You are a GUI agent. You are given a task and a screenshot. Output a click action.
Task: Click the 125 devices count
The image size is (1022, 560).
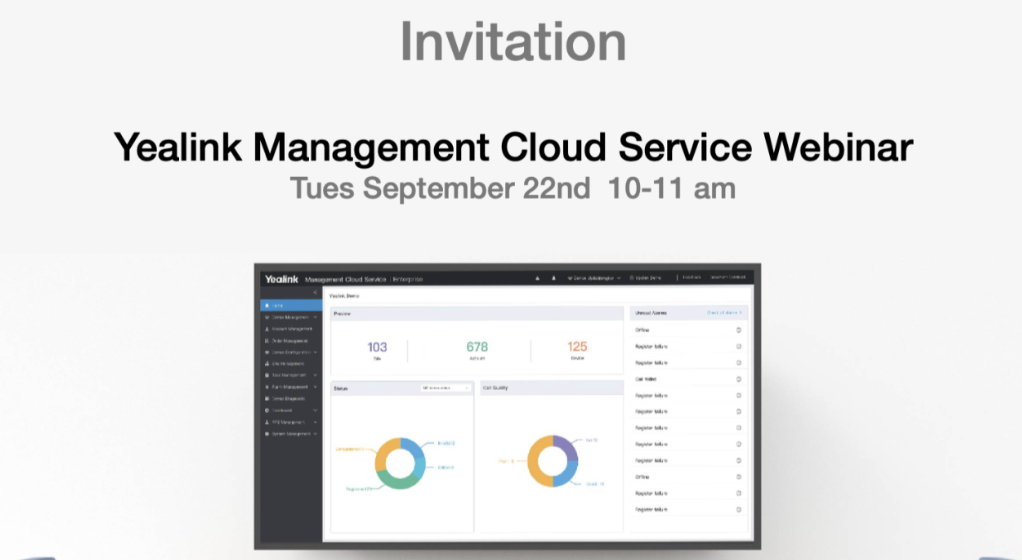(577, 347)
